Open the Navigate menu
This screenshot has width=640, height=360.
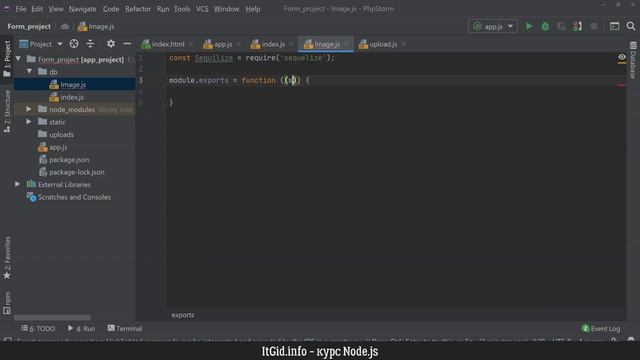coord(82,9)
